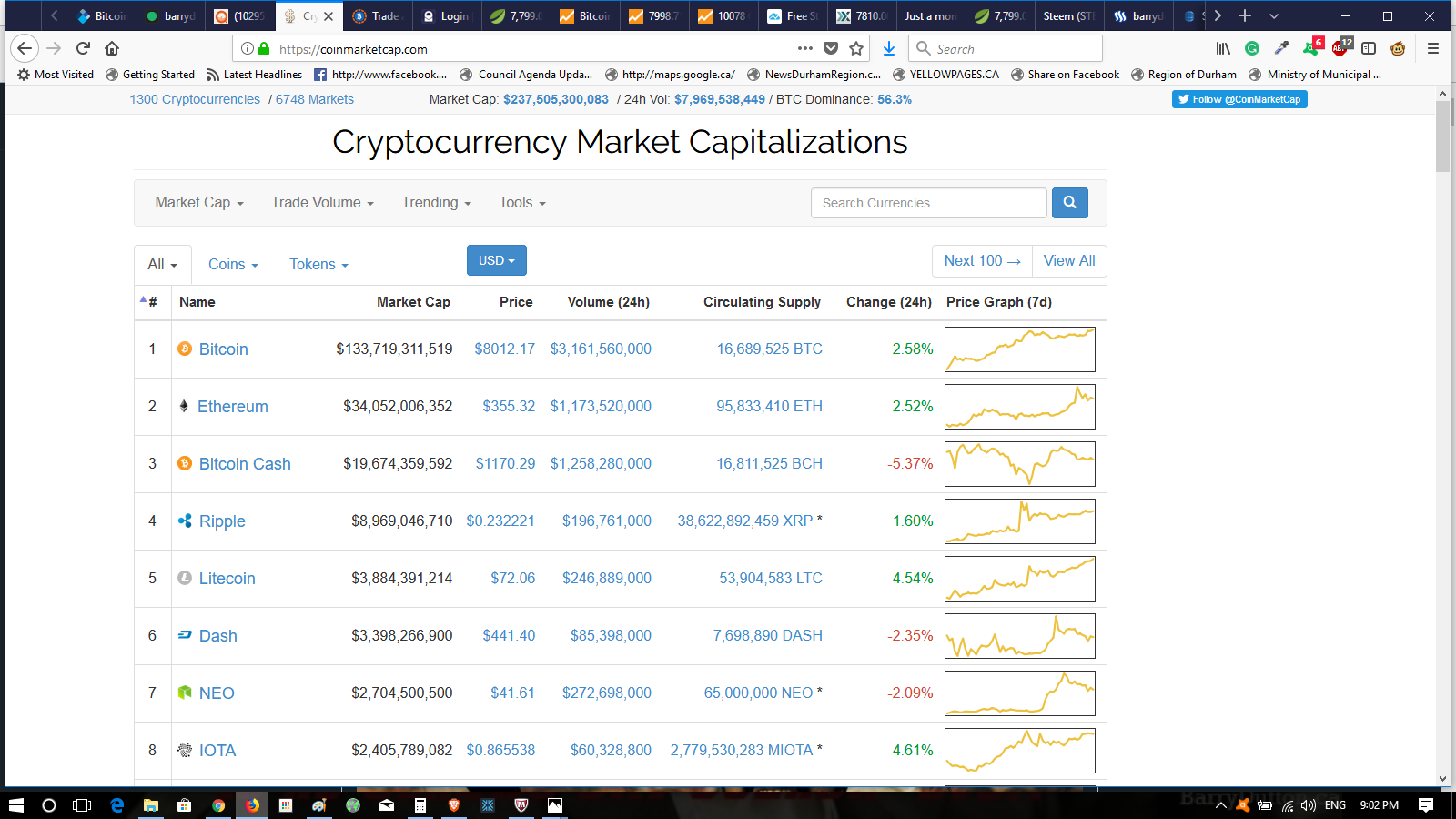Toggle the Firefox sidebar
1456x819 pixels.
point(1369,49)
